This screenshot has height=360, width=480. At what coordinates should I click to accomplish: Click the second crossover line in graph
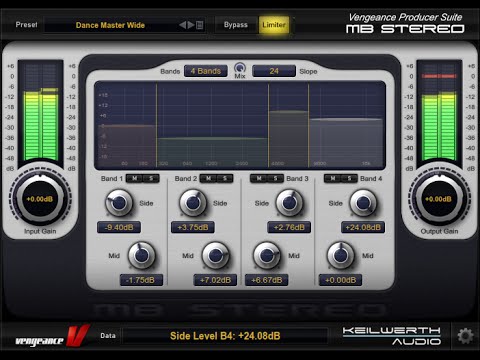[268, 126]
